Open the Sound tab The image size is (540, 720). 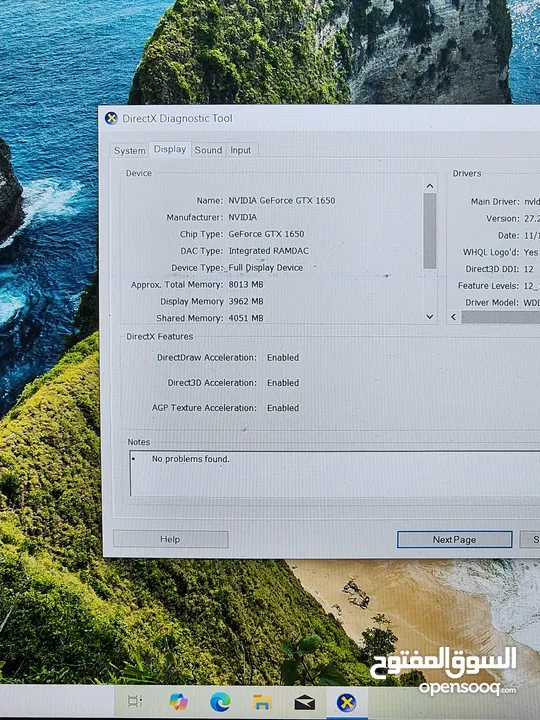208,150
